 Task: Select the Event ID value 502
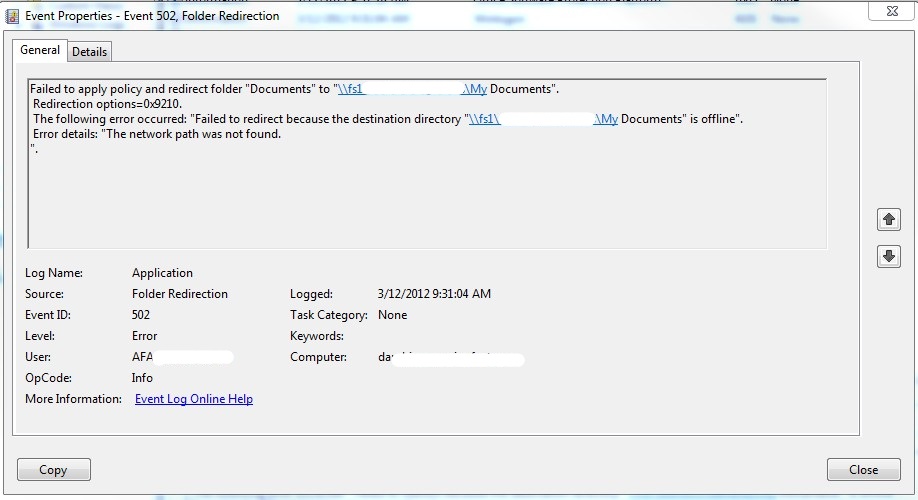click(x=141, y=315)
